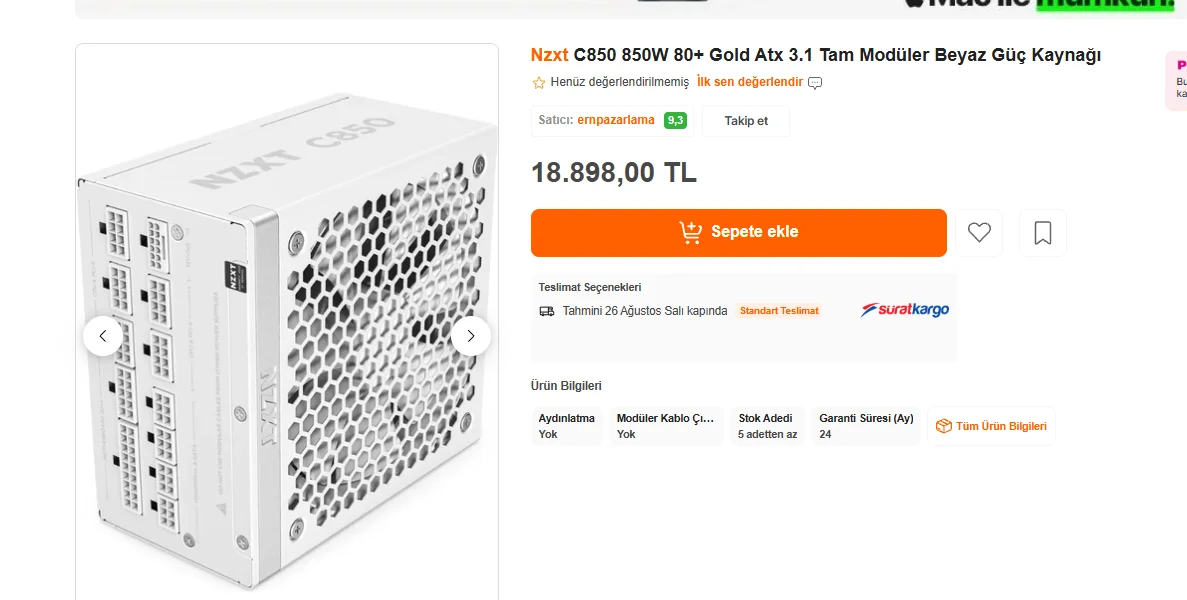The image size is (1187, 600).
Task: Follow the seller with Takip et
Action: click(746, 121)
